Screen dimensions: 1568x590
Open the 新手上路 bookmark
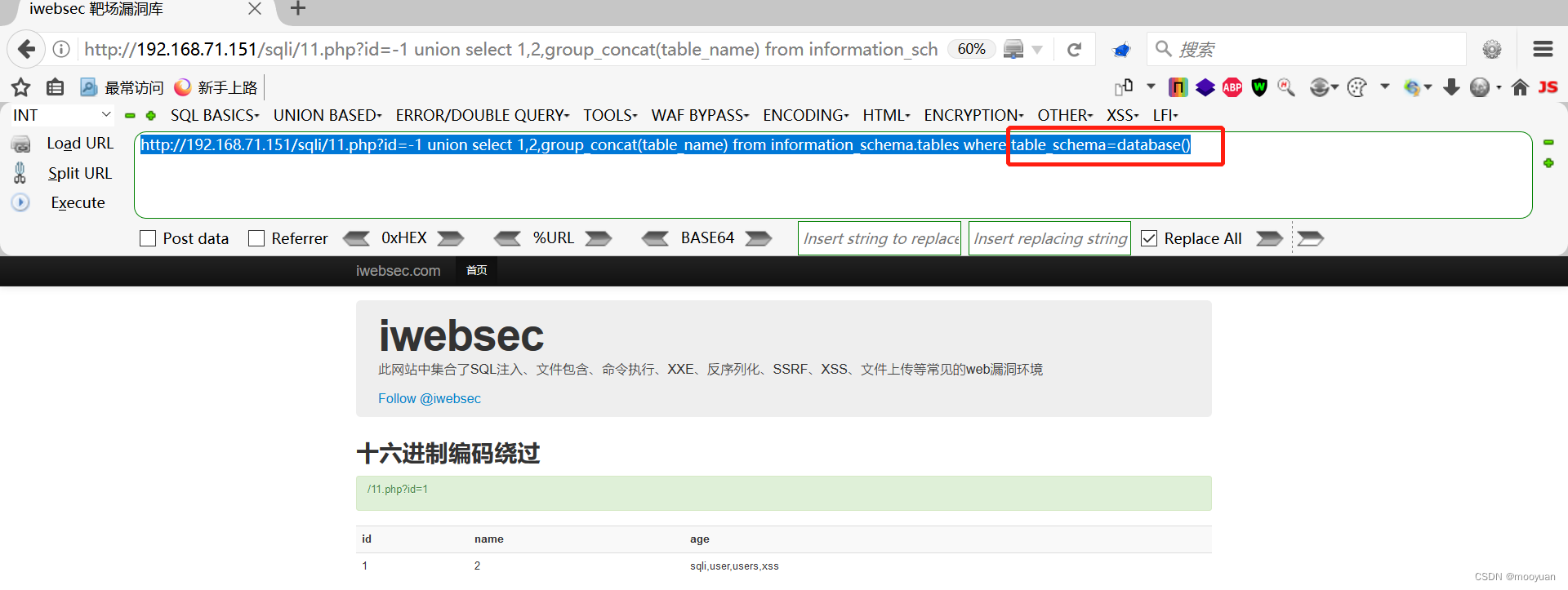pos(216,87)
